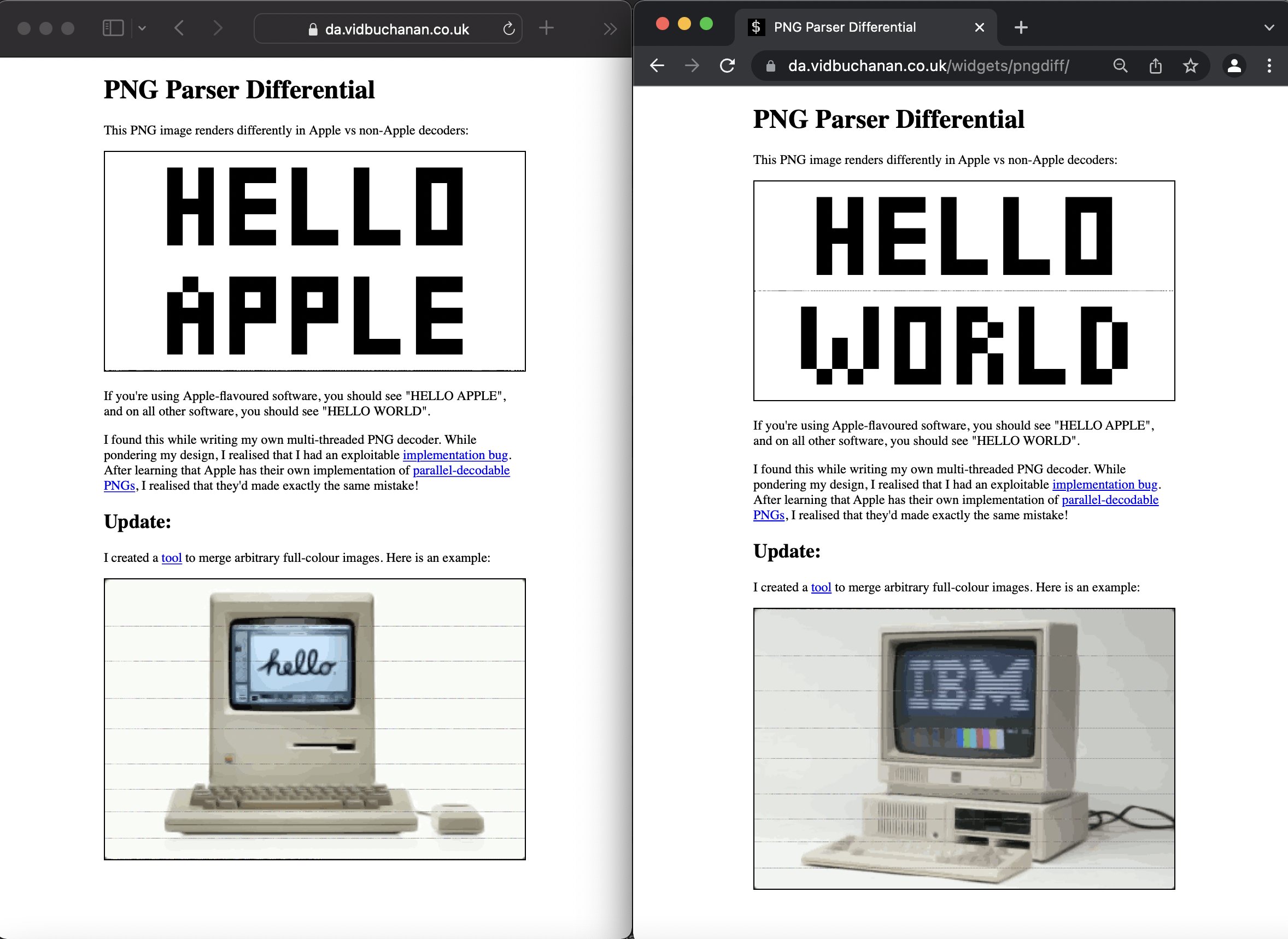The height and width of the screenshot is (939, 1288).
Task: Open the 'implementation bug' link in Safari
Action: [x=455, y=455]
